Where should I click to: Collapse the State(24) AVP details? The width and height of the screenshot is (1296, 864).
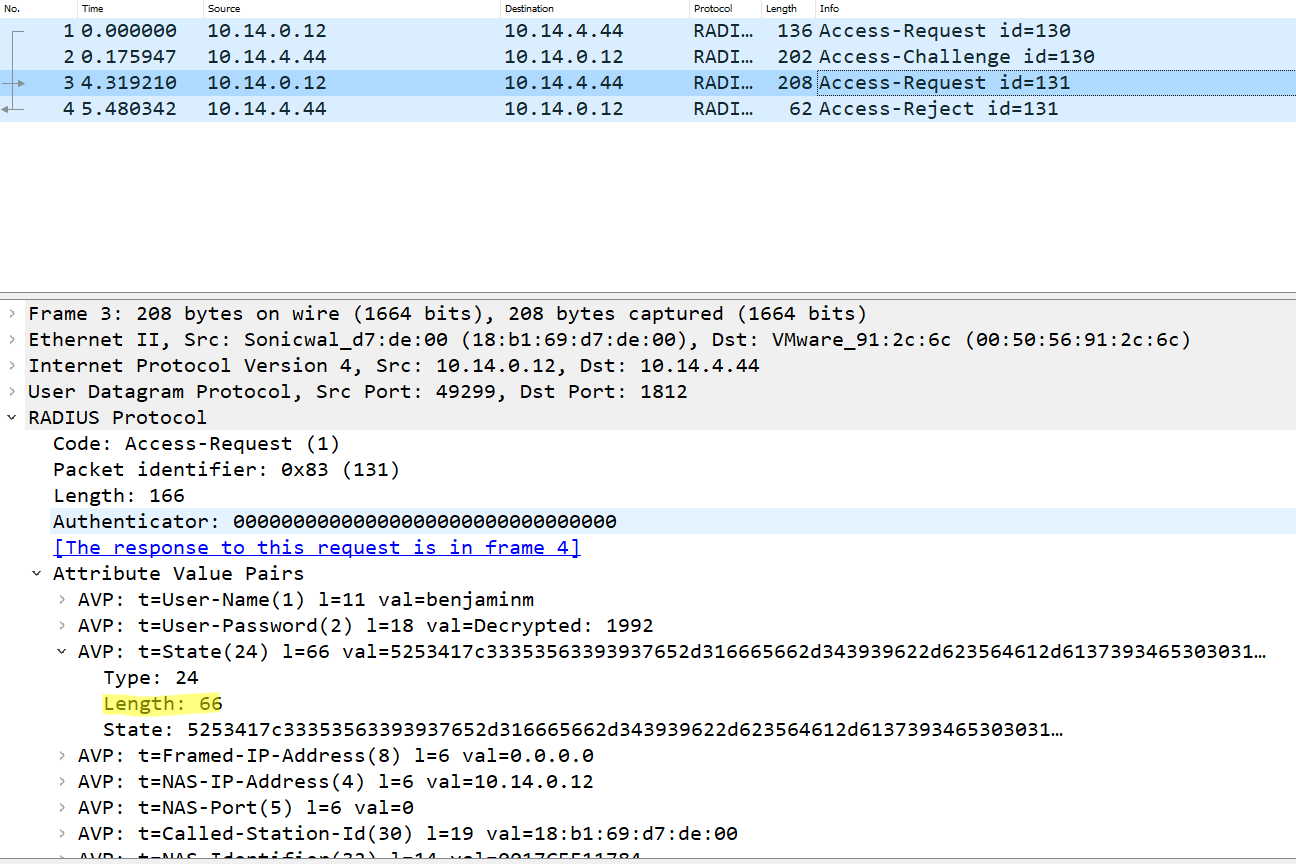click(x=62, y=651)
